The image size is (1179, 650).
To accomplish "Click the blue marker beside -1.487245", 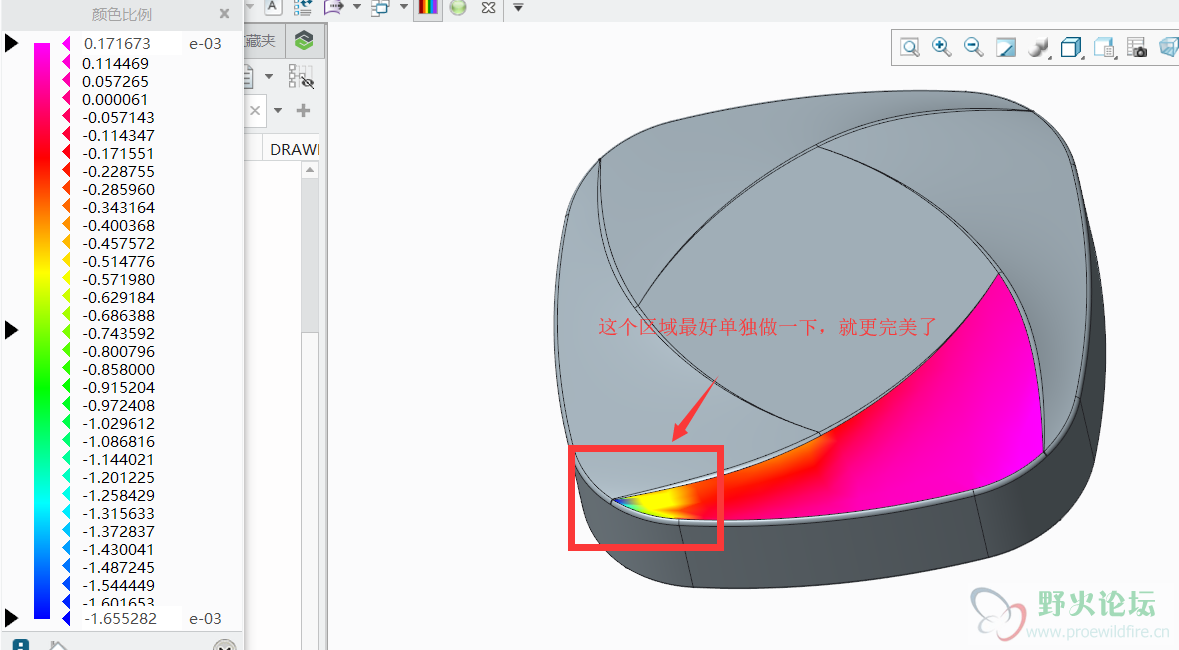I will pyautogui.click(x=66, y=567).
